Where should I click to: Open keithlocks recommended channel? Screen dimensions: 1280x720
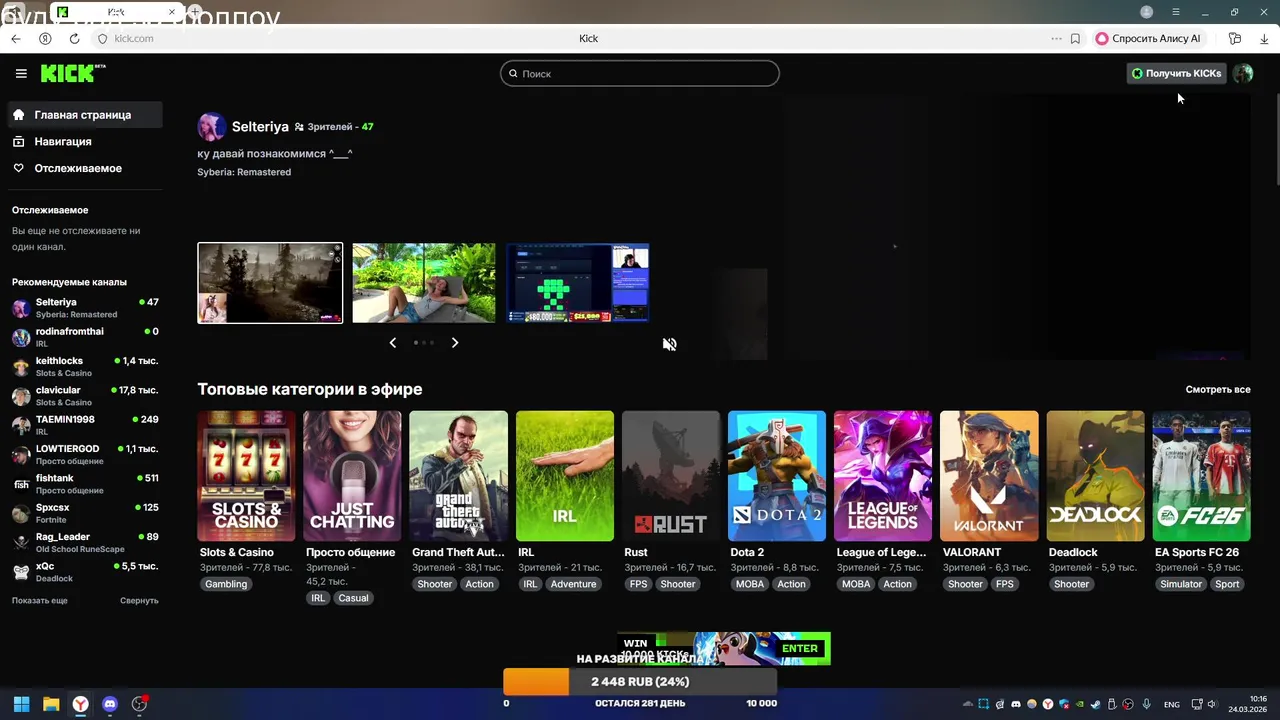tap(85, 366)
